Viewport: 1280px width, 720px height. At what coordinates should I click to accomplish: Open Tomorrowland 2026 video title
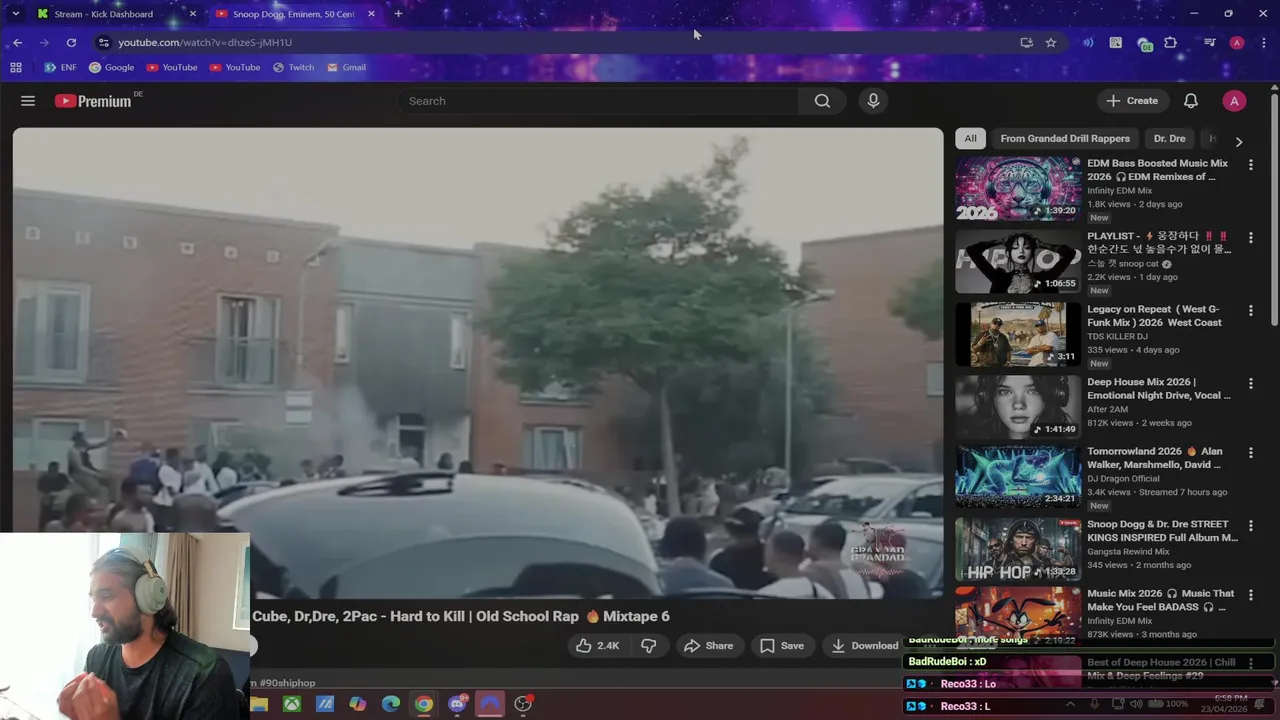click(x=1154, y=458)
